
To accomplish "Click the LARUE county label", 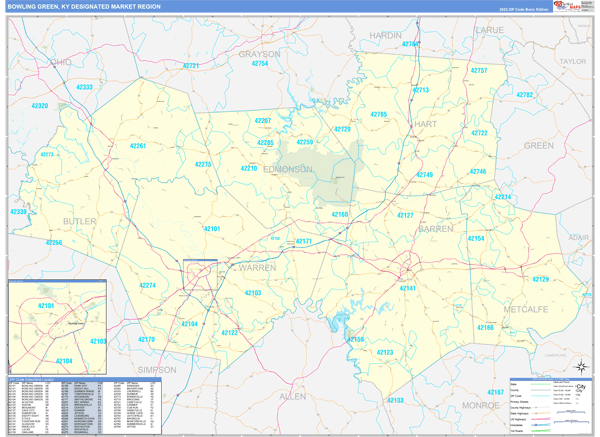I will tap(489, 30).
